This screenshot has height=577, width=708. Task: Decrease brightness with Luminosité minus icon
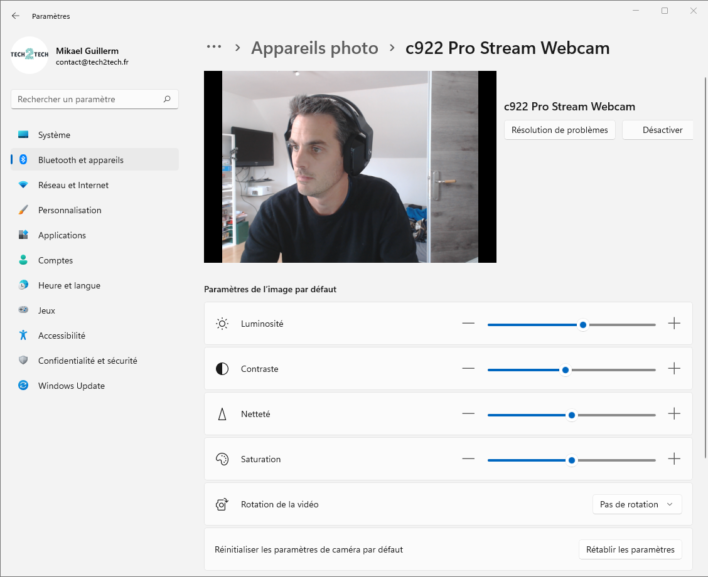[x=468, y=324]
